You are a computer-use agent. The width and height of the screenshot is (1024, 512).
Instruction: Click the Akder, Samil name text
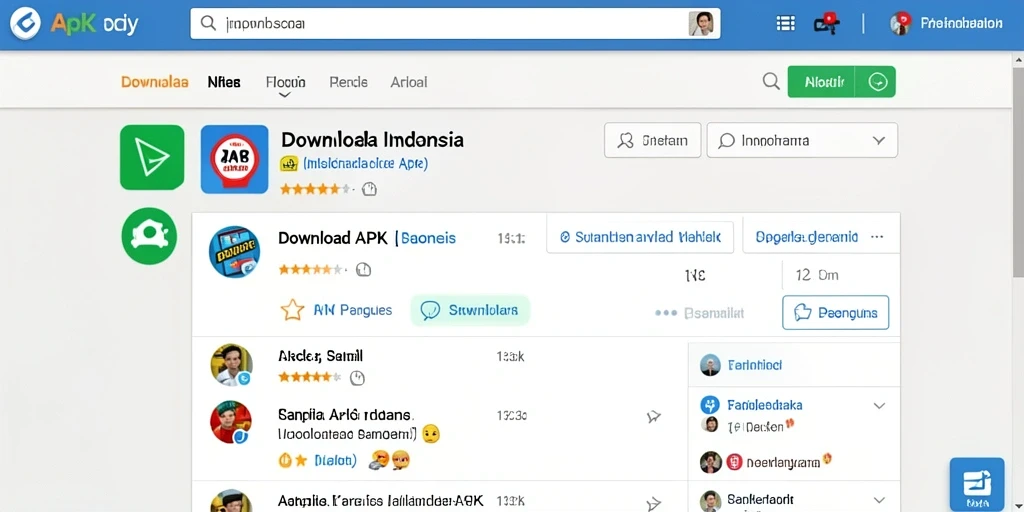coord(320,356)
